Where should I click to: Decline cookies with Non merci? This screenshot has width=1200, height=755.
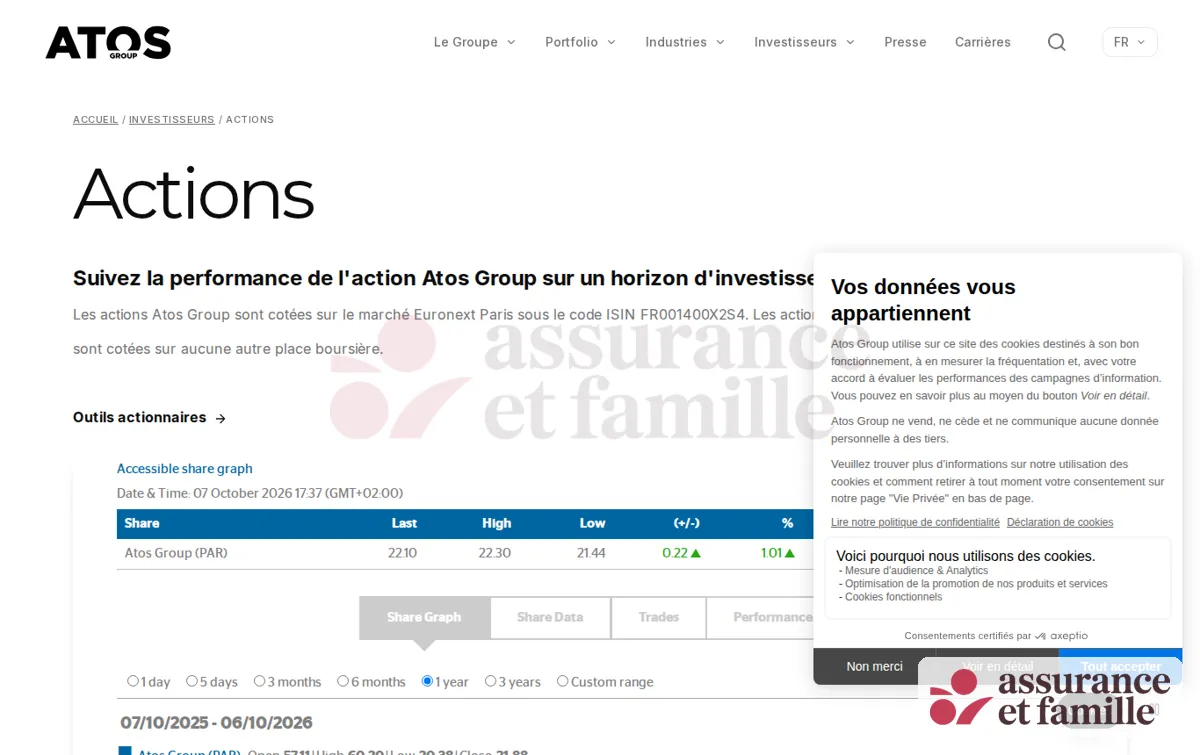pos(874,666)
